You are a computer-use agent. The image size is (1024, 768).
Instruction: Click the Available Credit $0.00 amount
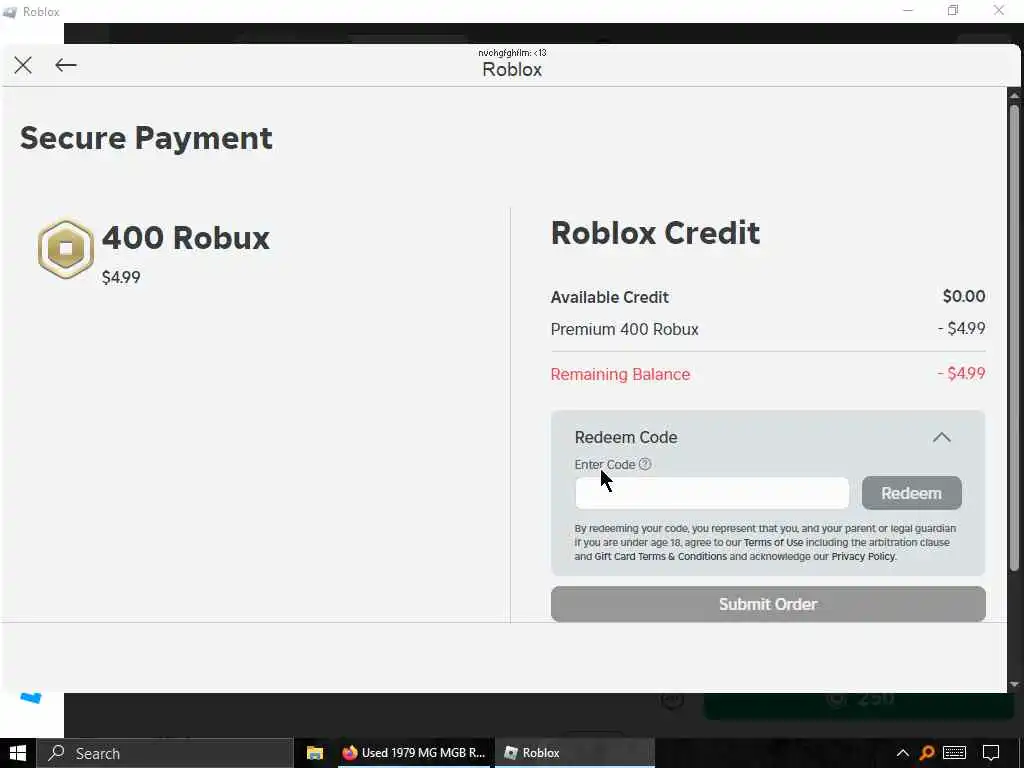pyautogui.click(x=964, y=296)
